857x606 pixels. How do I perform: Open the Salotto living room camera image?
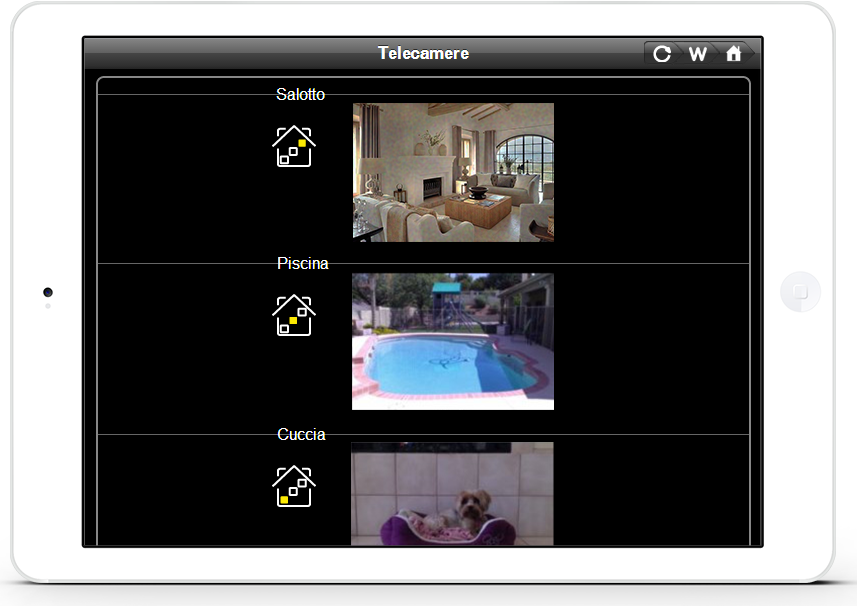(x=453, y=172)
